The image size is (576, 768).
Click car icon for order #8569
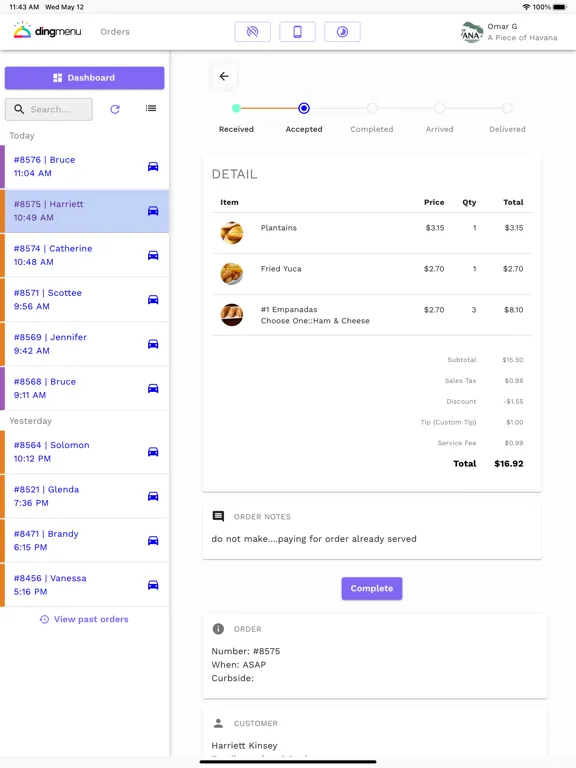[x=153, y=344]
